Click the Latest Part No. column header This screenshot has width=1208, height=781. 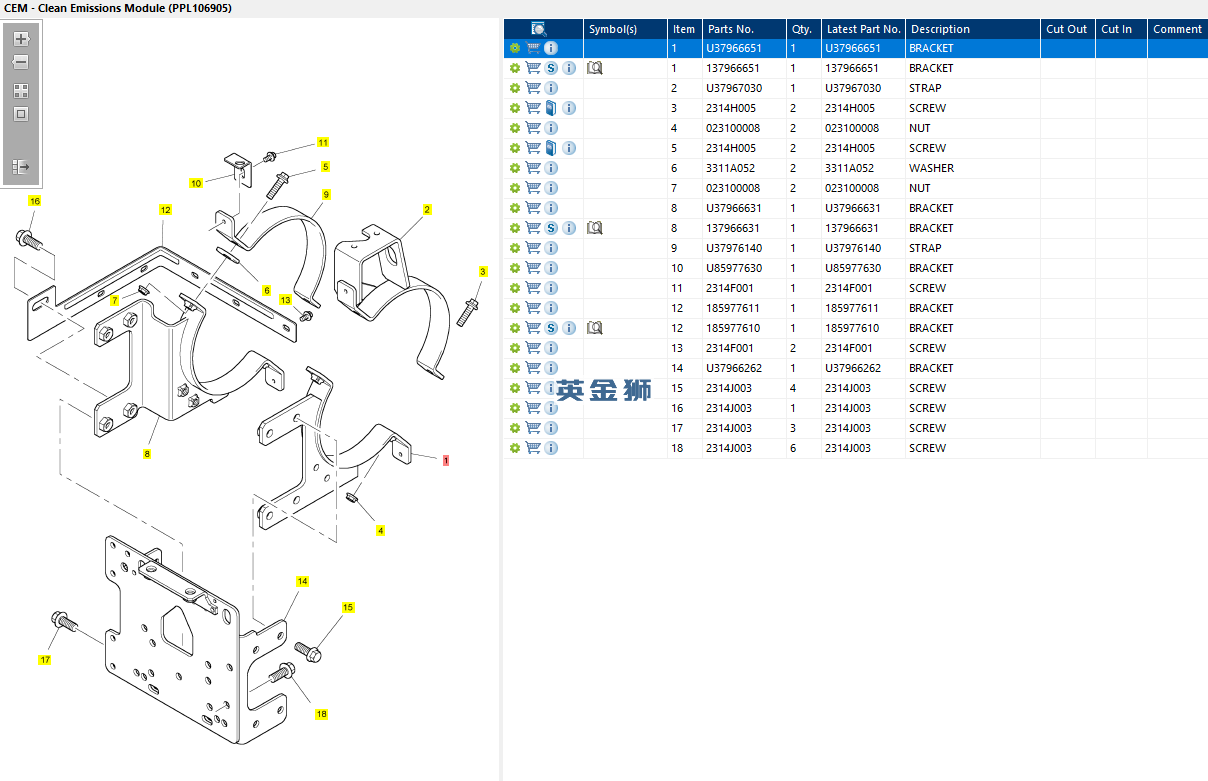pyautogui.click(x=864, y=29)
